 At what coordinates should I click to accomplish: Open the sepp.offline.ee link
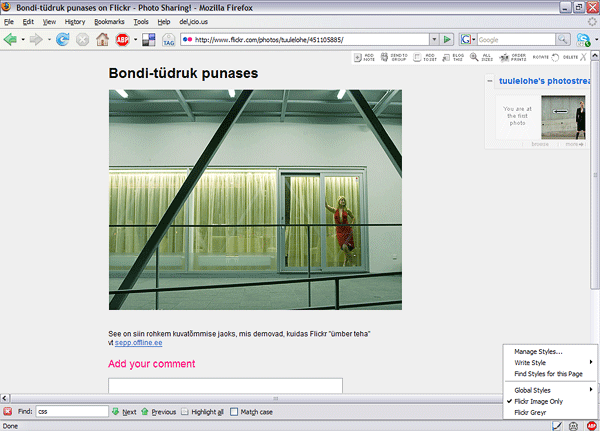139,343
